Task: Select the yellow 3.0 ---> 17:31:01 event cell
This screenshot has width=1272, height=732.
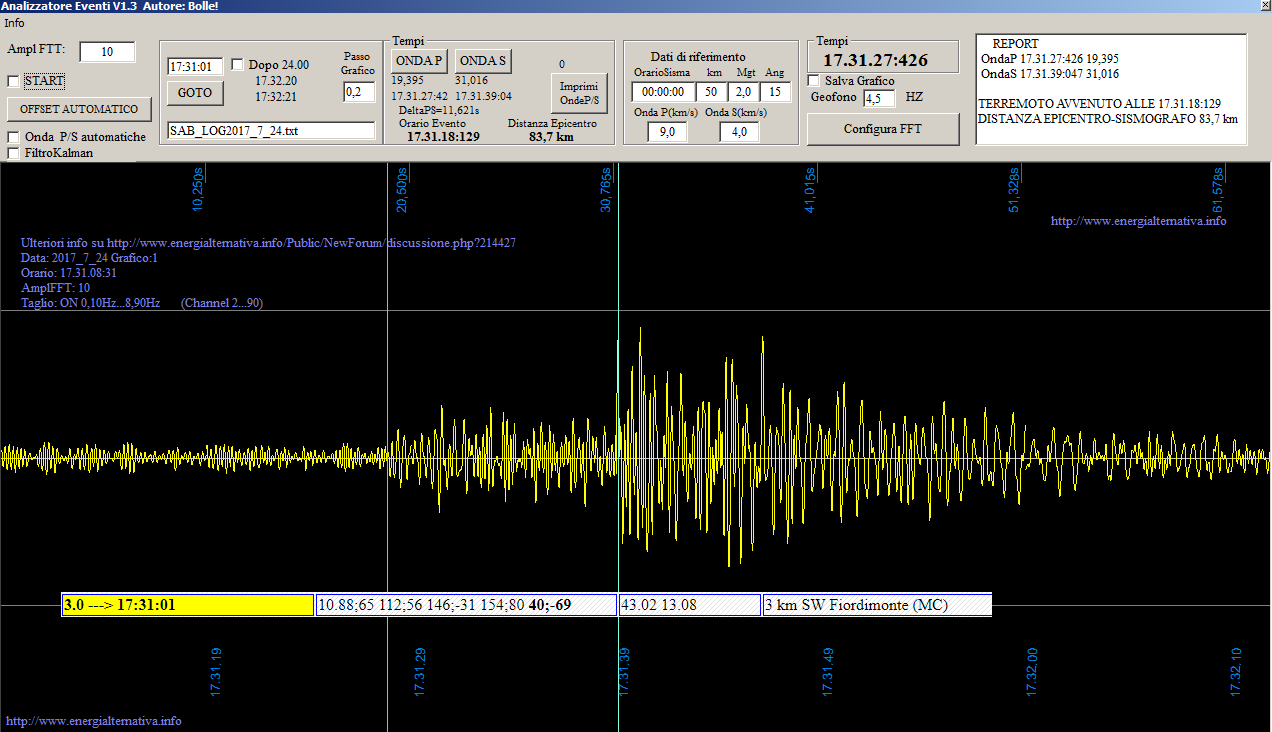Action: click(188, 605)
